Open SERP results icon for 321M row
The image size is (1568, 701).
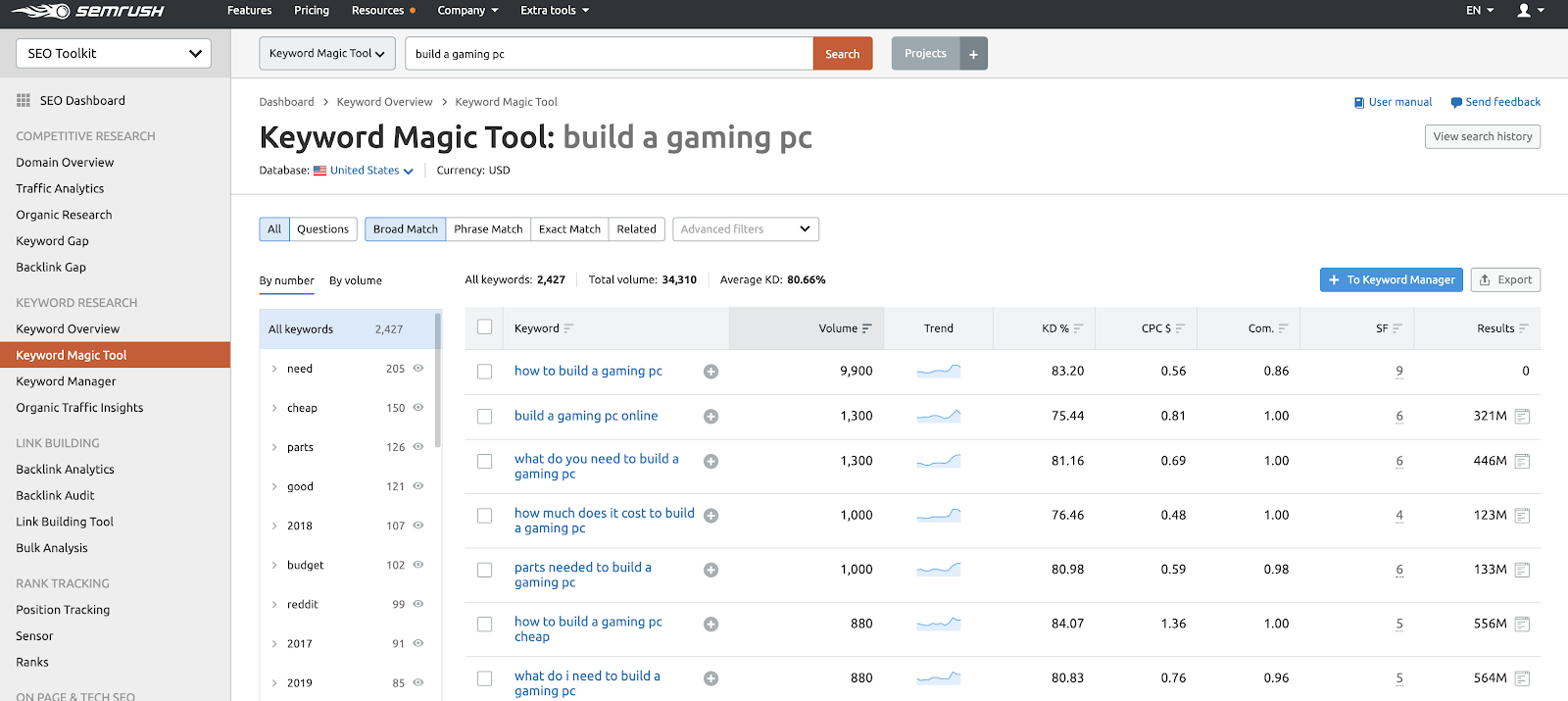coord(1522,417)
